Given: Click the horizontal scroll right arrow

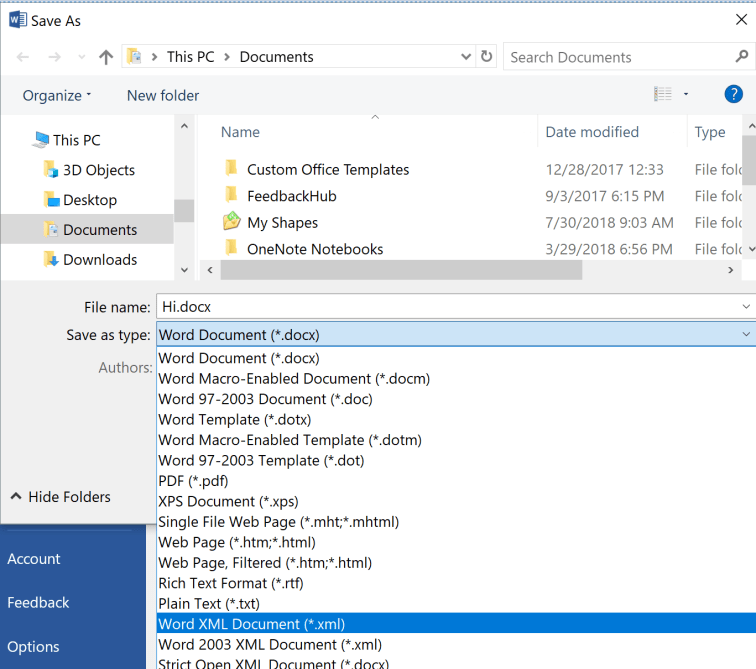Looking at the screenshot, I should click(730, 270).
